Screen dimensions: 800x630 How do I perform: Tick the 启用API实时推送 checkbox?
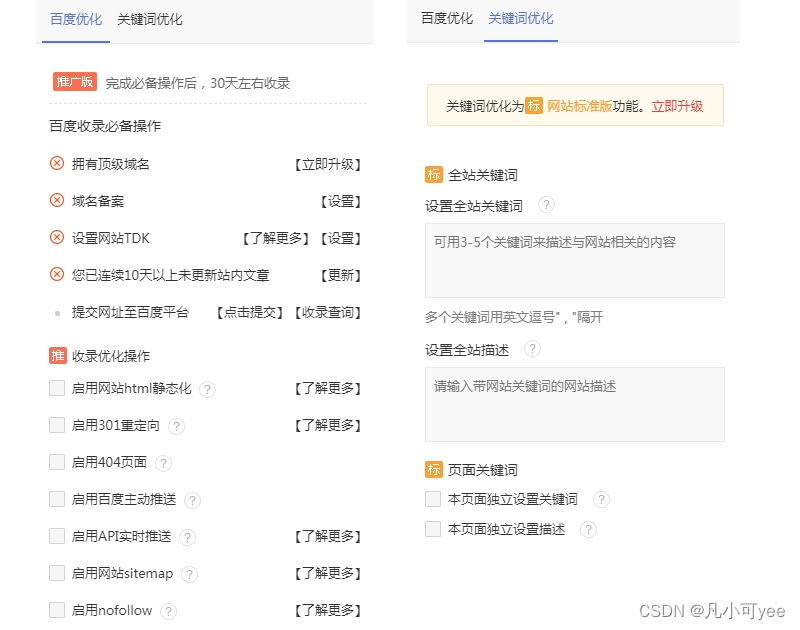(57, 536)
